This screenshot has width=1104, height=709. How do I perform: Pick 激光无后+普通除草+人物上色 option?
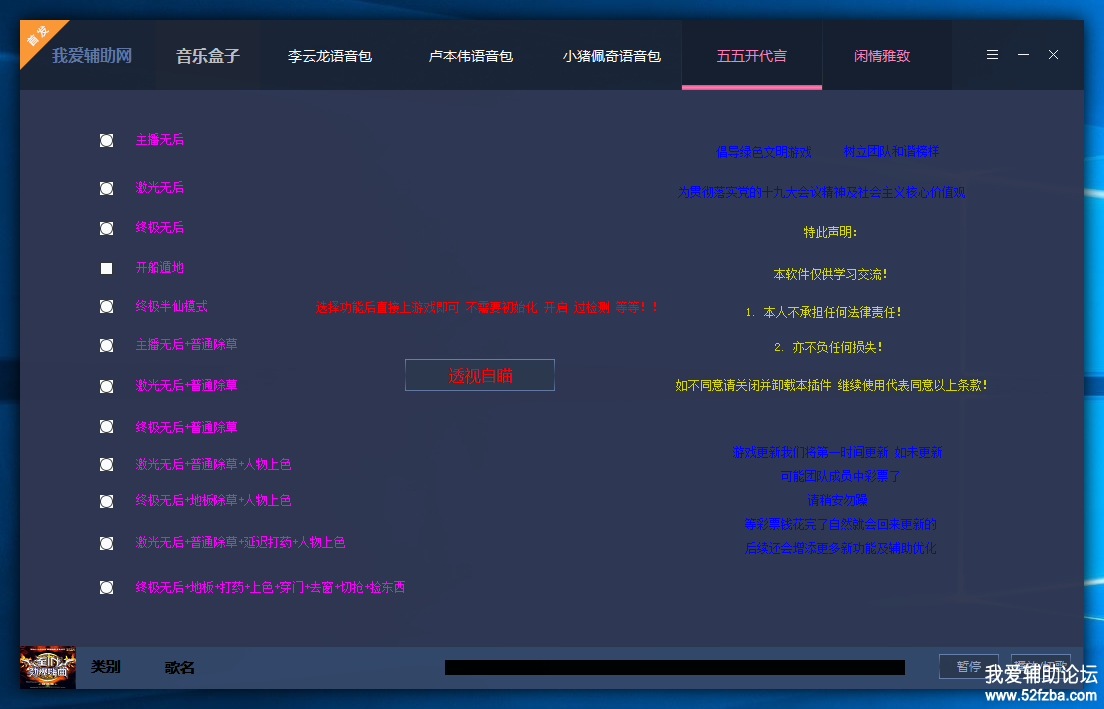pyautogui.click(x=106, y=465)
